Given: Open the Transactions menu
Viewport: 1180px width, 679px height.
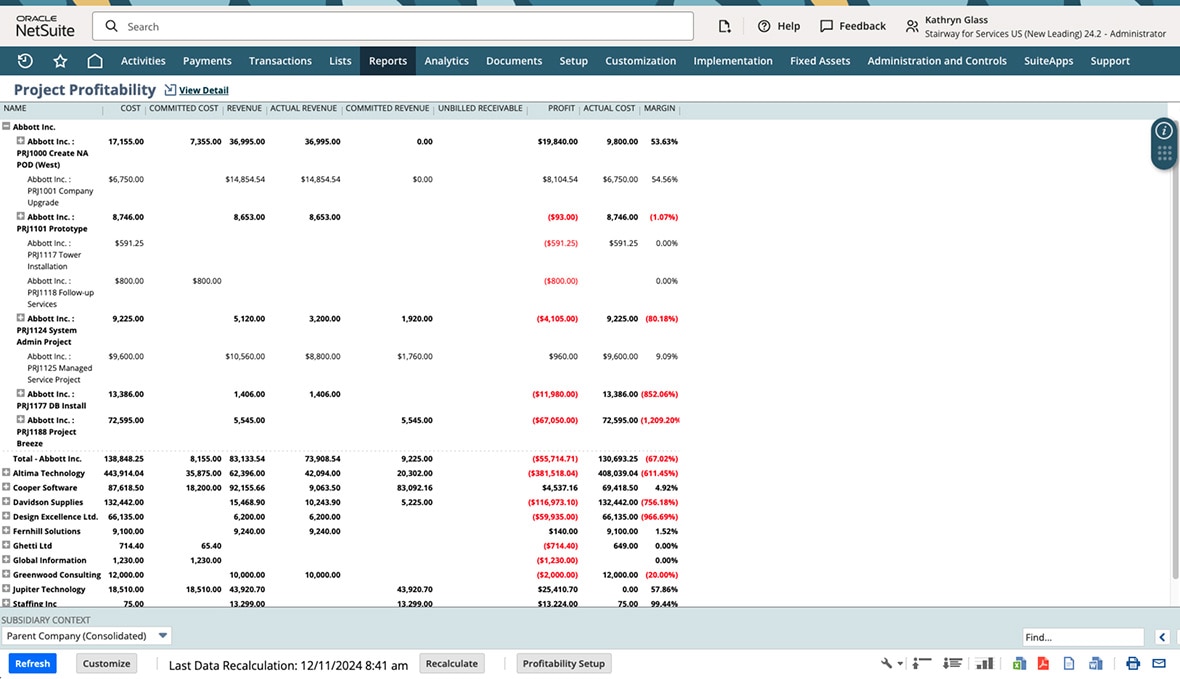Looking at the screenshot, I should point(280,61).
